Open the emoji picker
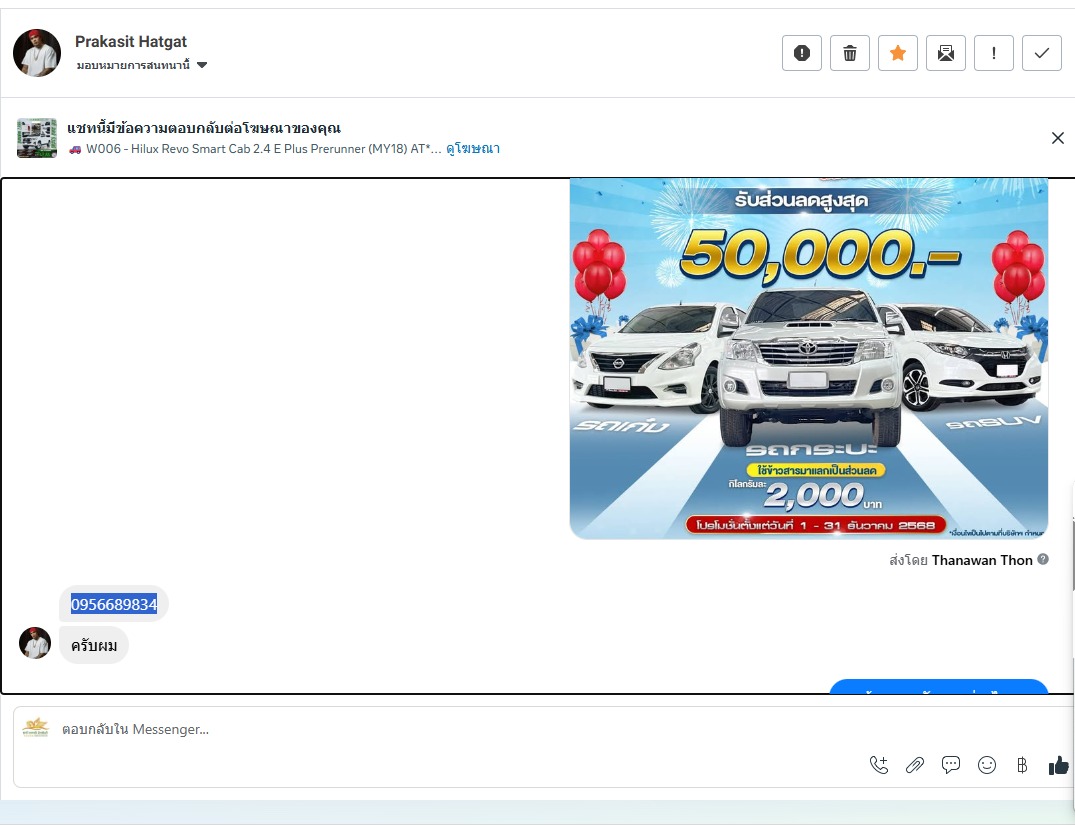This screenshot has width=1075, height=825. pyautogui.click(x=987, y=765)
